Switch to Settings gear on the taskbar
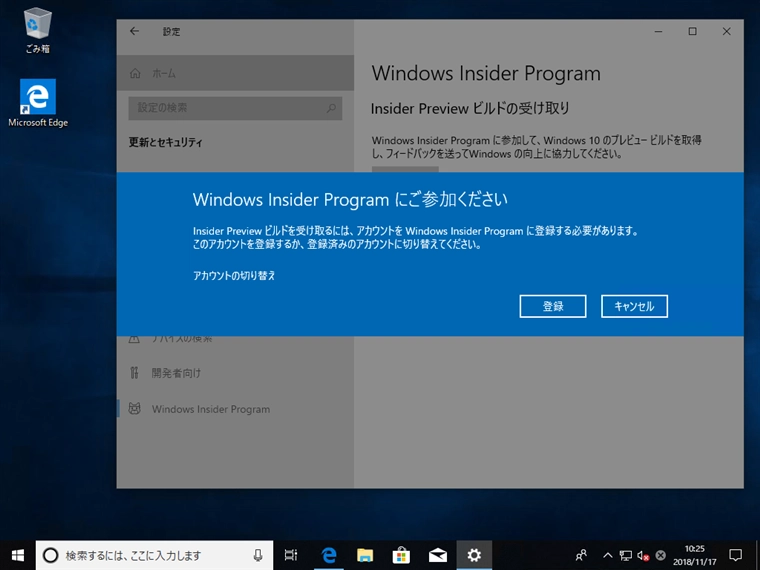This screenshot has height=570, width=760. coord(474,555)
